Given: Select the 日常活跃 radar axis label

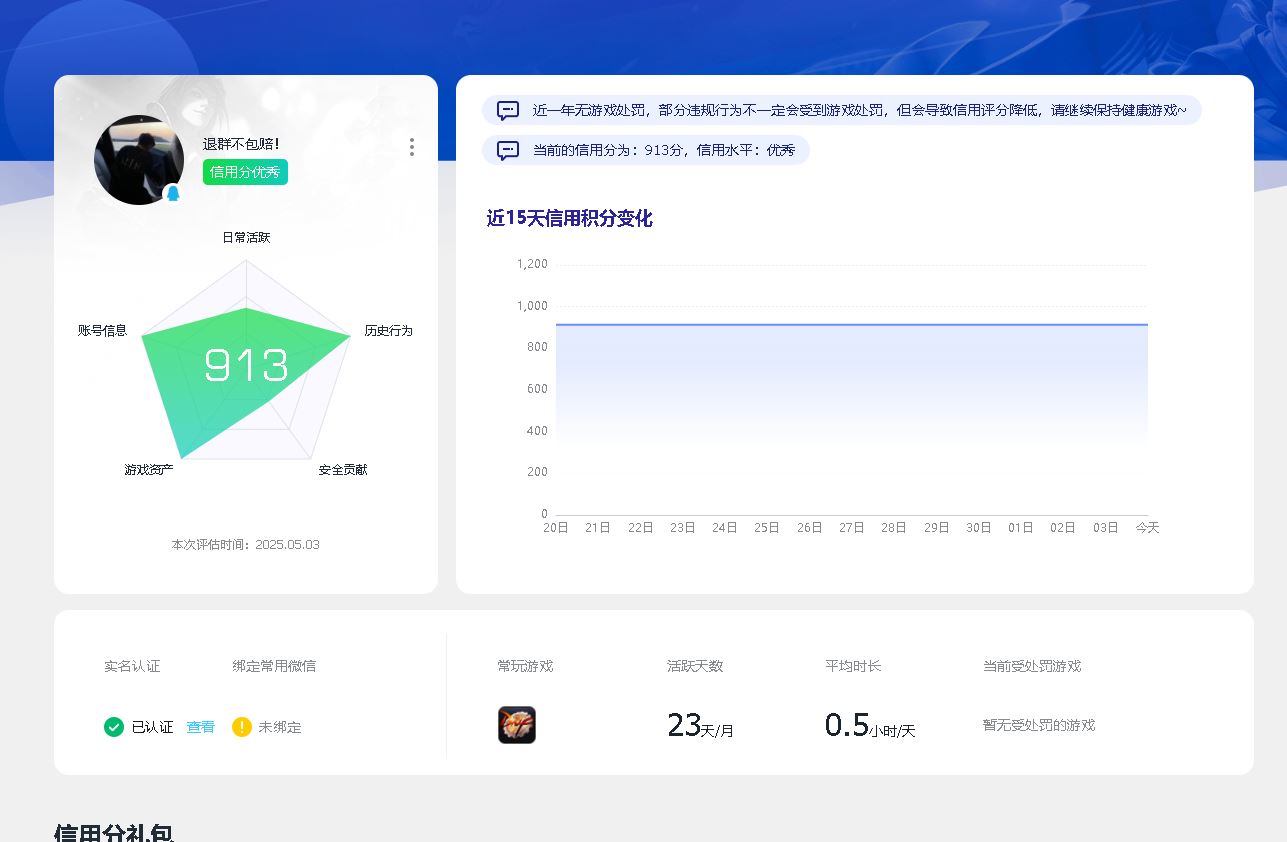Looking at the screenshot, I should pos(246,238).
